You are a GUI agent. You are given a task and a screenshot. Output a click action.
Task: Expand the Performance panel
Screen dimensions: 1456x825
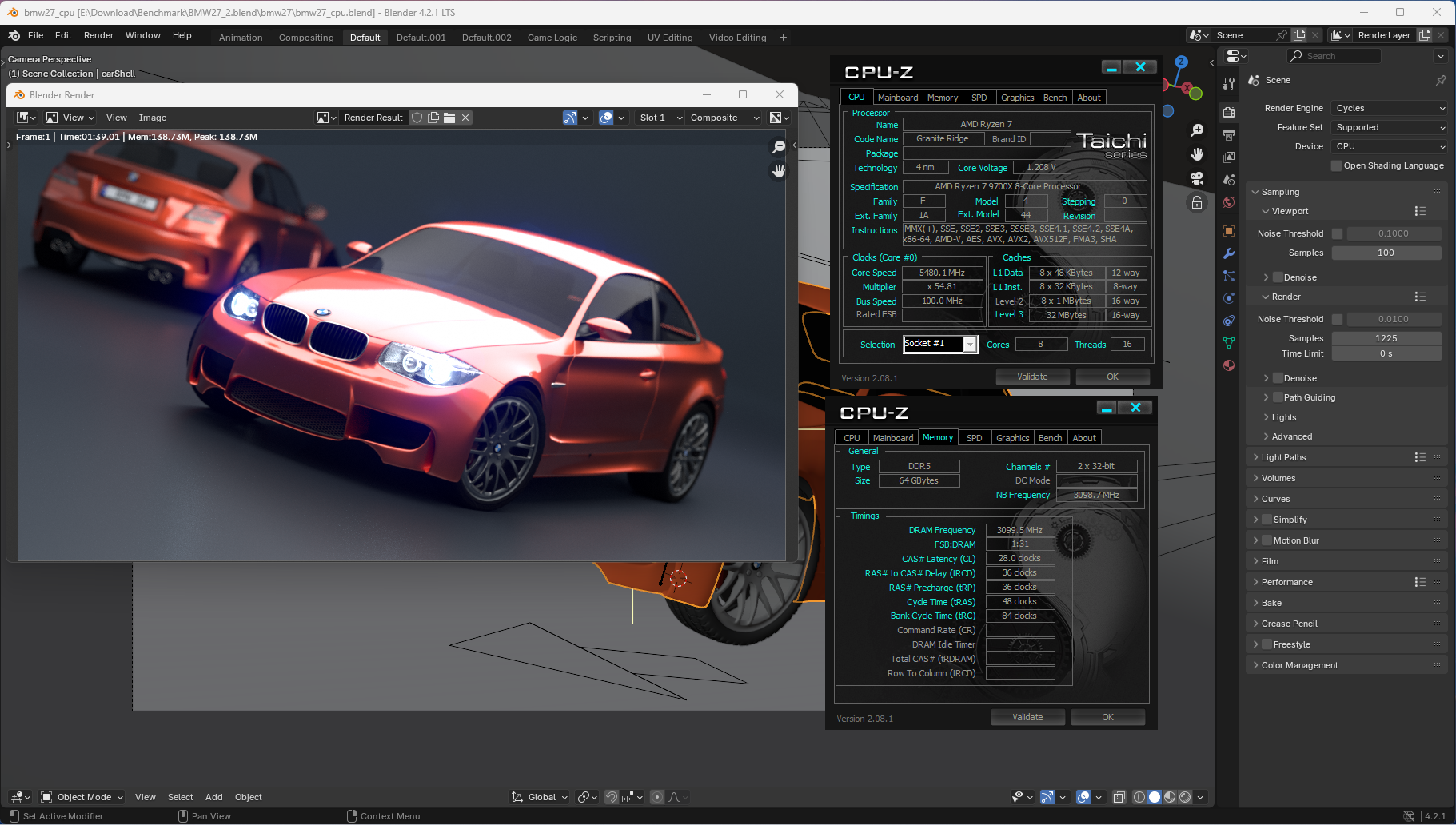pos(1286,582)
